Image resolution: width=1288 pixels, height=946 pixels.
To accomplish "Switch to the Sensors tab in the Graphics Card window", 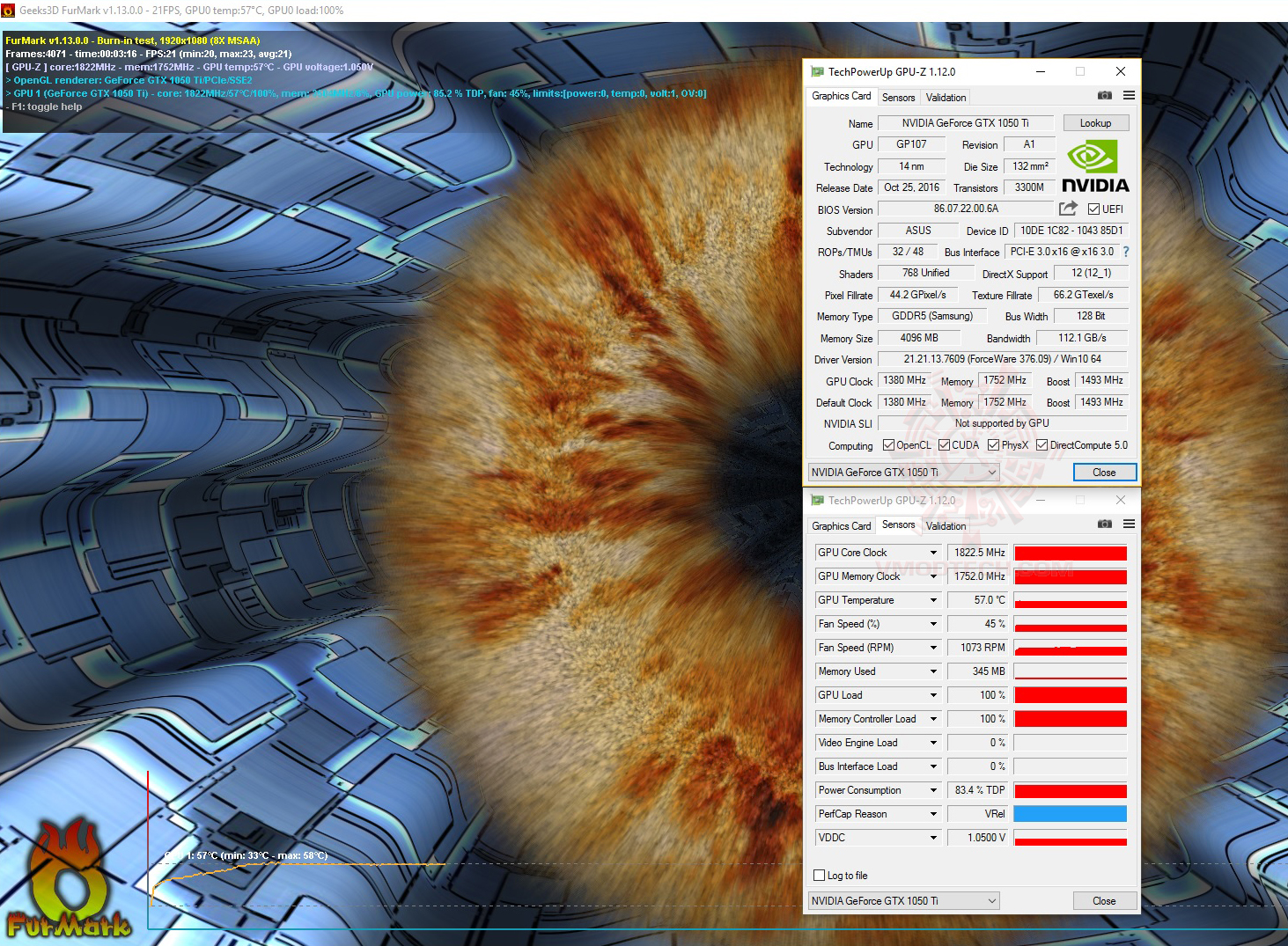I will point(899,98).
